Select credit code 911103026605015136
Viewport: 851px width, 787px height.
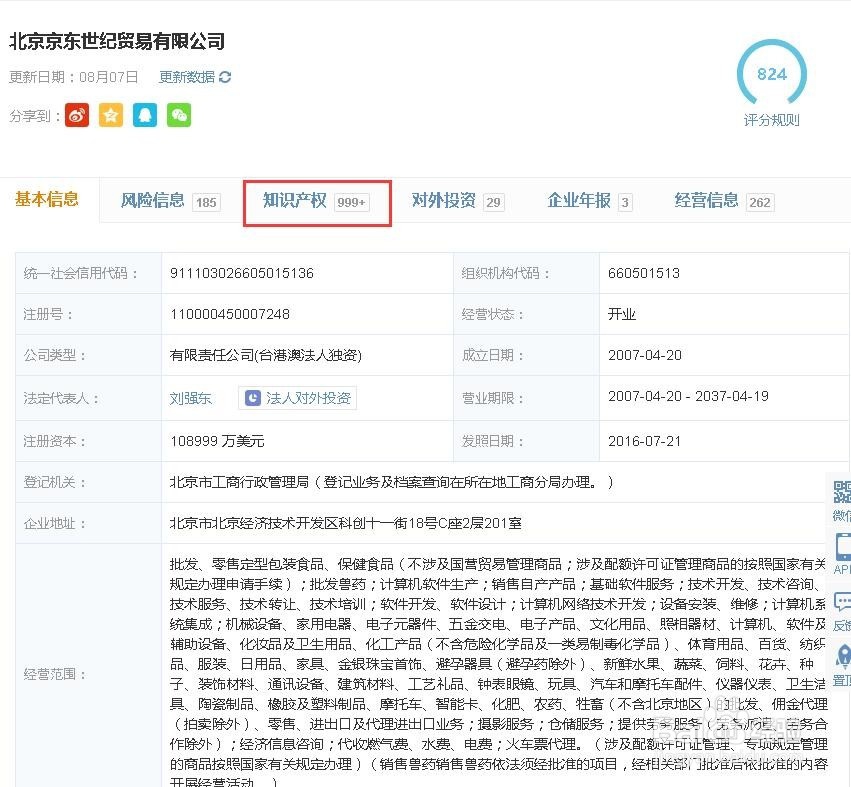coord(242,273)
